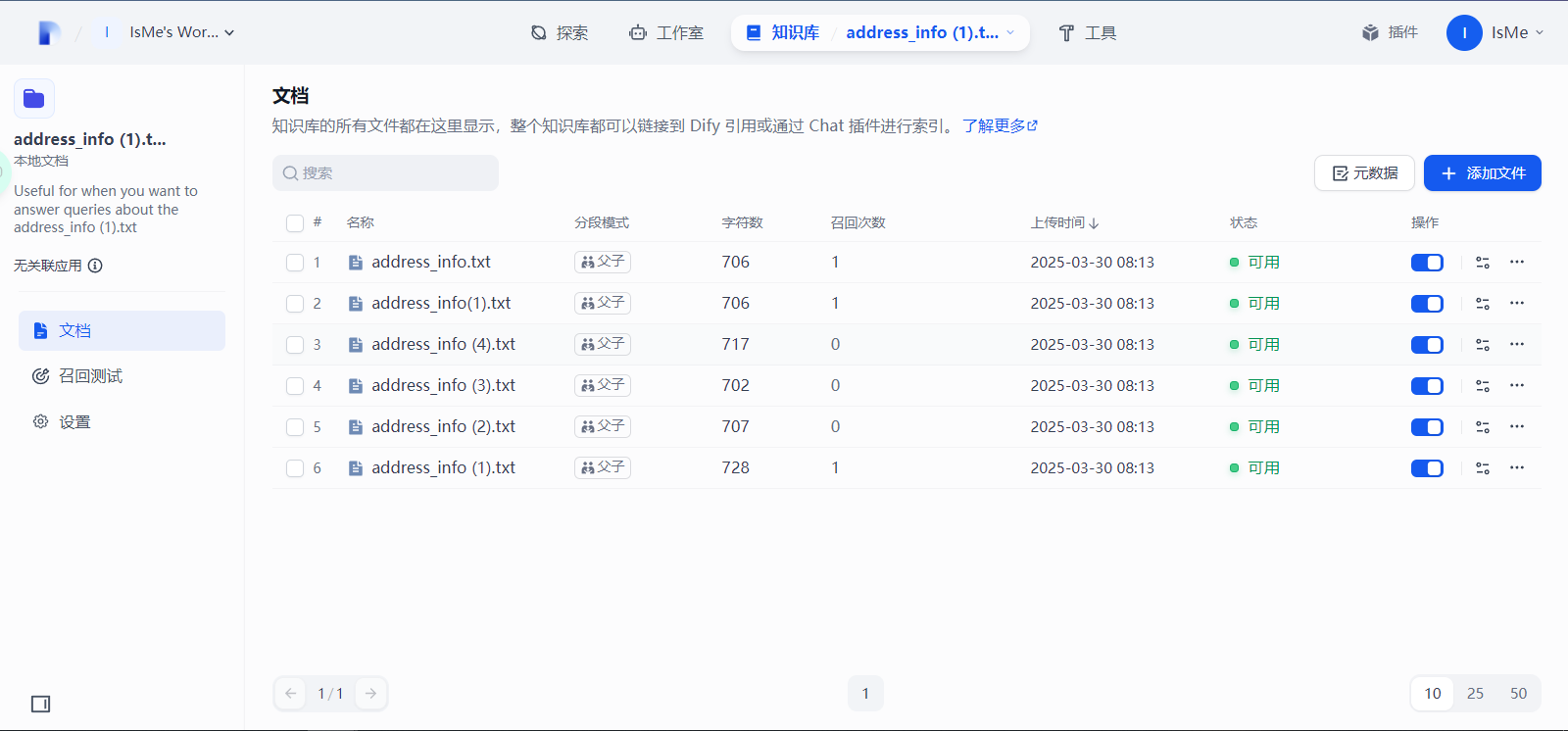Collapse sidebar using bottom-left panel icon
This screenshot has width=1568, height=731.
click(x=40, y=704)
